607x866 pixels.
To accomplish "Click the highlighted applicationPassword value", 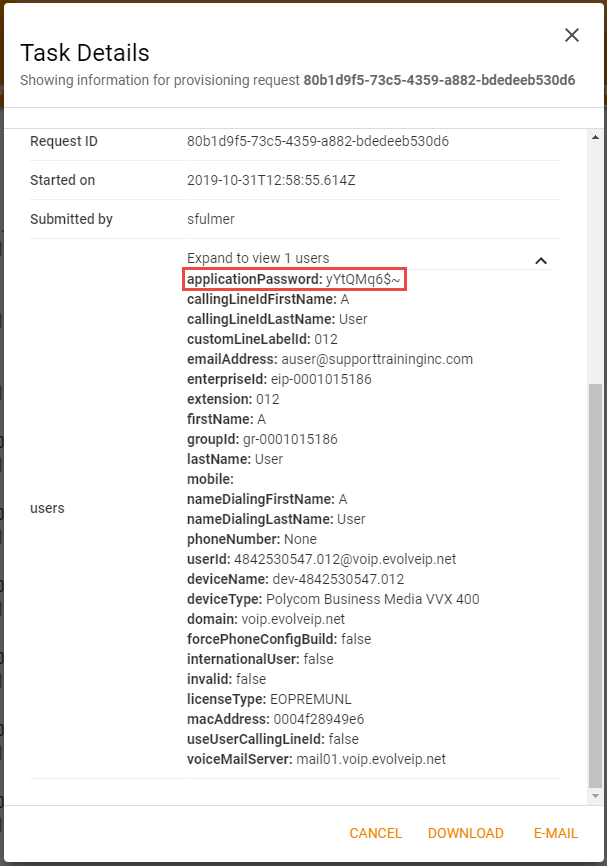I will tap(363, 280).
